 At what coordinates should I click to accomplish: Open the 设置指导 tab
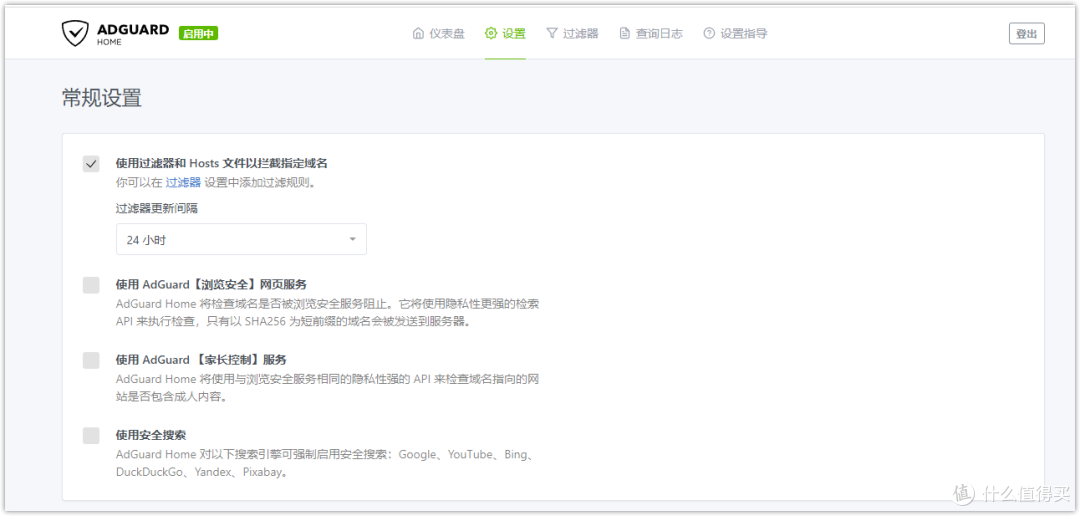coord(736,33)
